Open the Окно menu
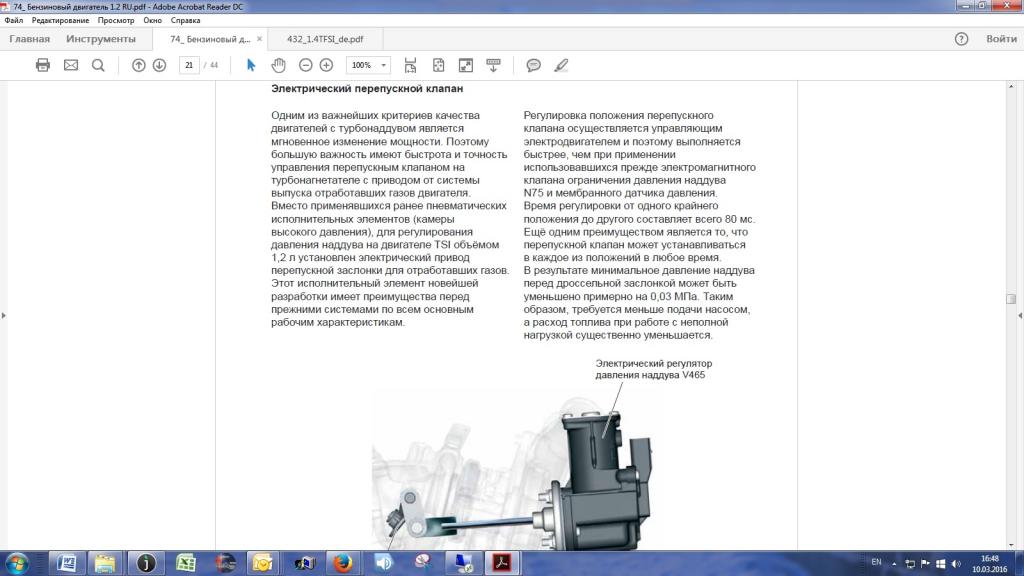The image size is (1024, 576). point(152,20)
